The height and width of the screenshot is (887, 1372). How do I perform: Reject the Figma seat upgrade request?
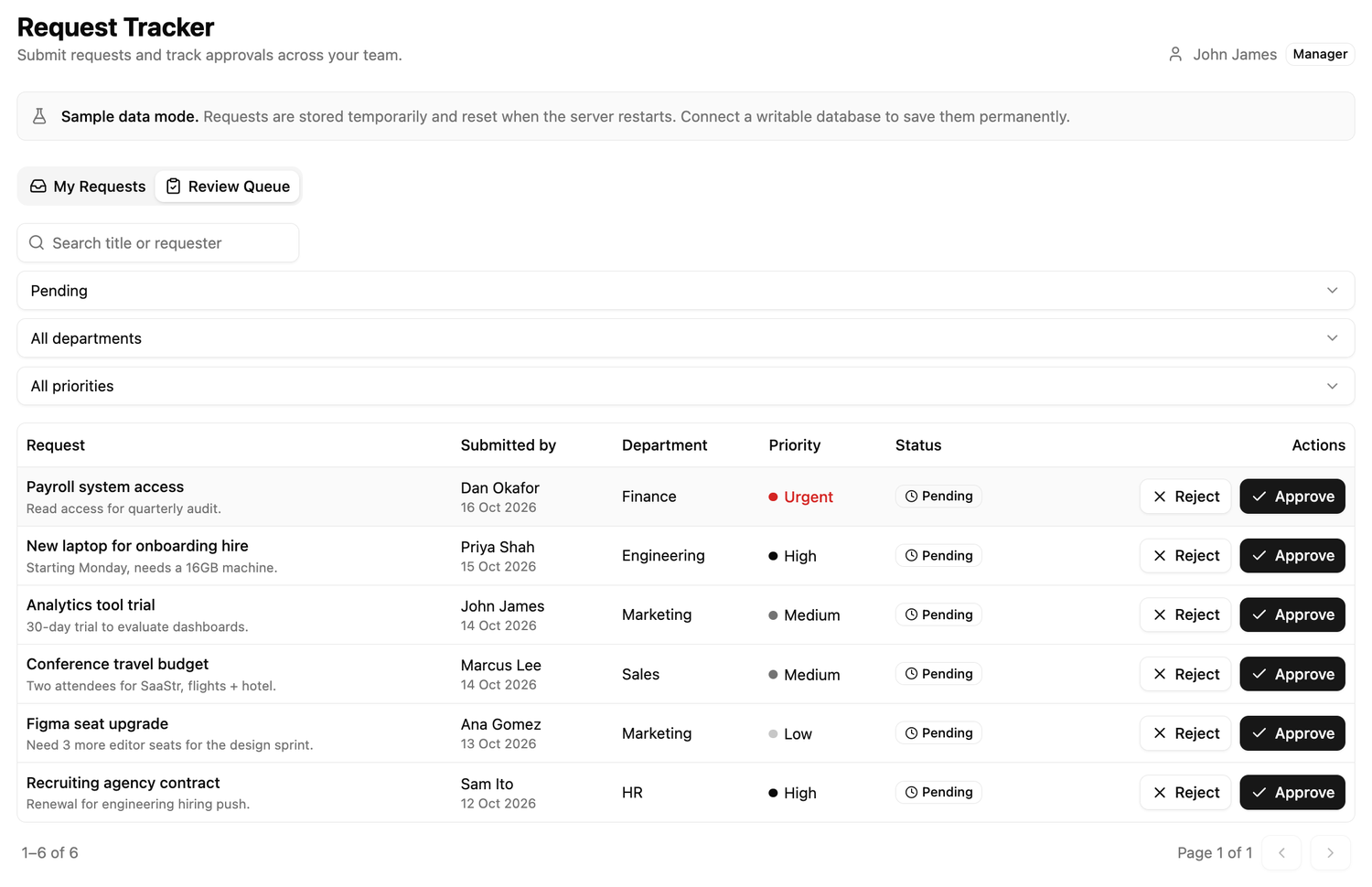(1185, 733)
